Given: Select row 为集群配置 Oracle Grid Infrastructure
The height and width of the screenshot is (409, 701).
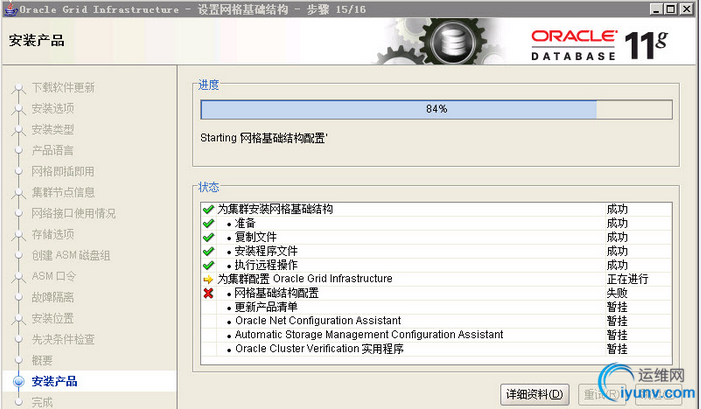Looking at the screenshot, I should click(436, 279).
